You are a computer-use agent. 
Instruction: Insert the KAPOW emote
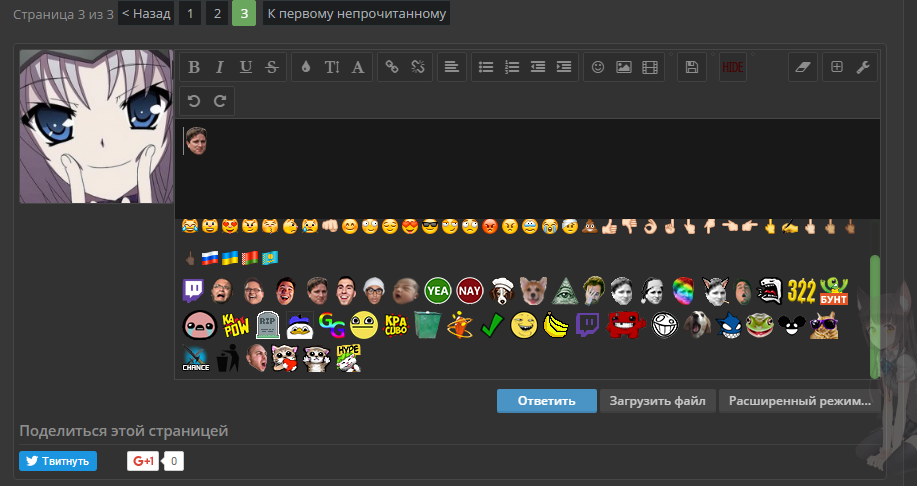pos(236,325)
